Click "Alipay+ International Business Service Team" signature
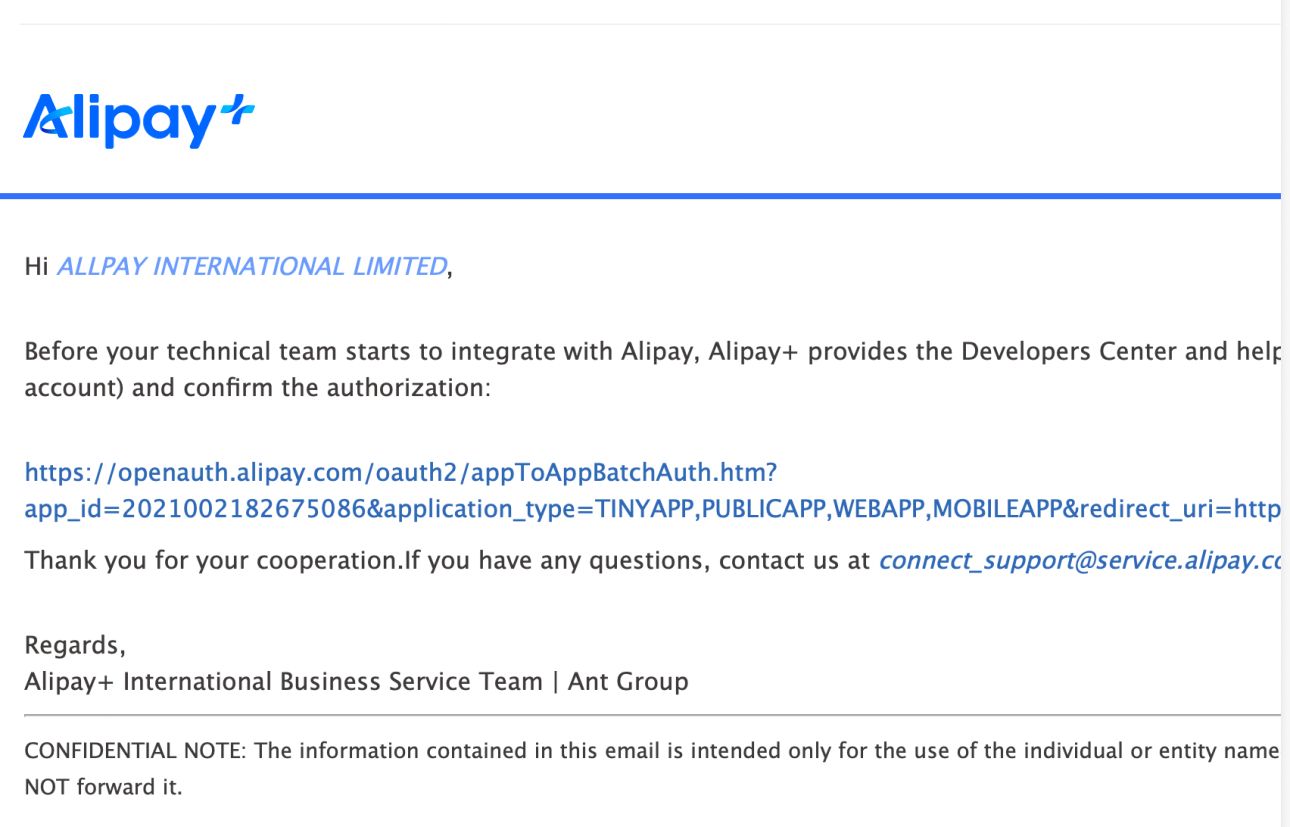This screenshot has height=827, width=1290. point(282,682)
